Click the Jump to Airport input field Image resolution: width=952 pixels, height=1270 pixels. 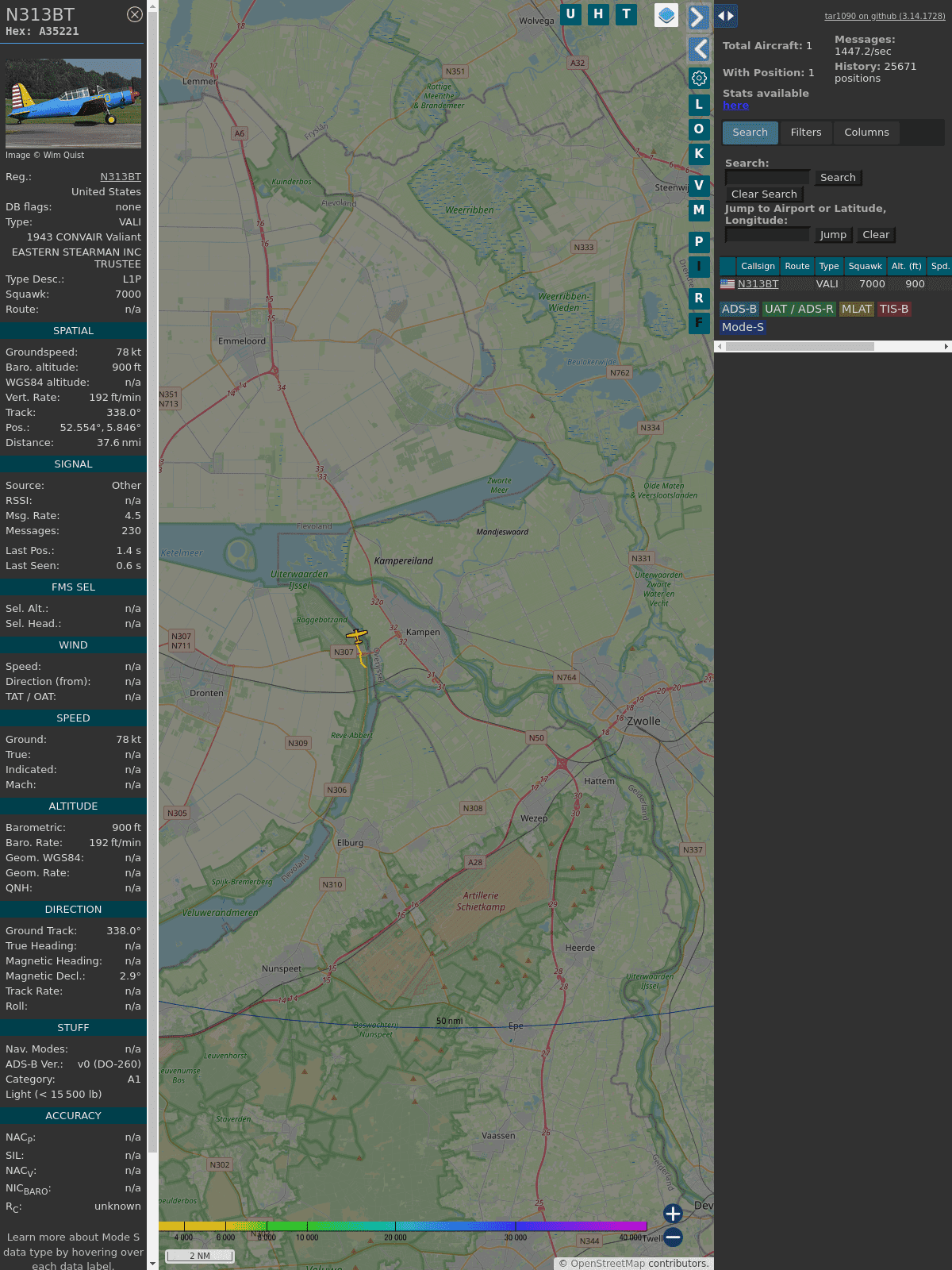coord(767,235)
